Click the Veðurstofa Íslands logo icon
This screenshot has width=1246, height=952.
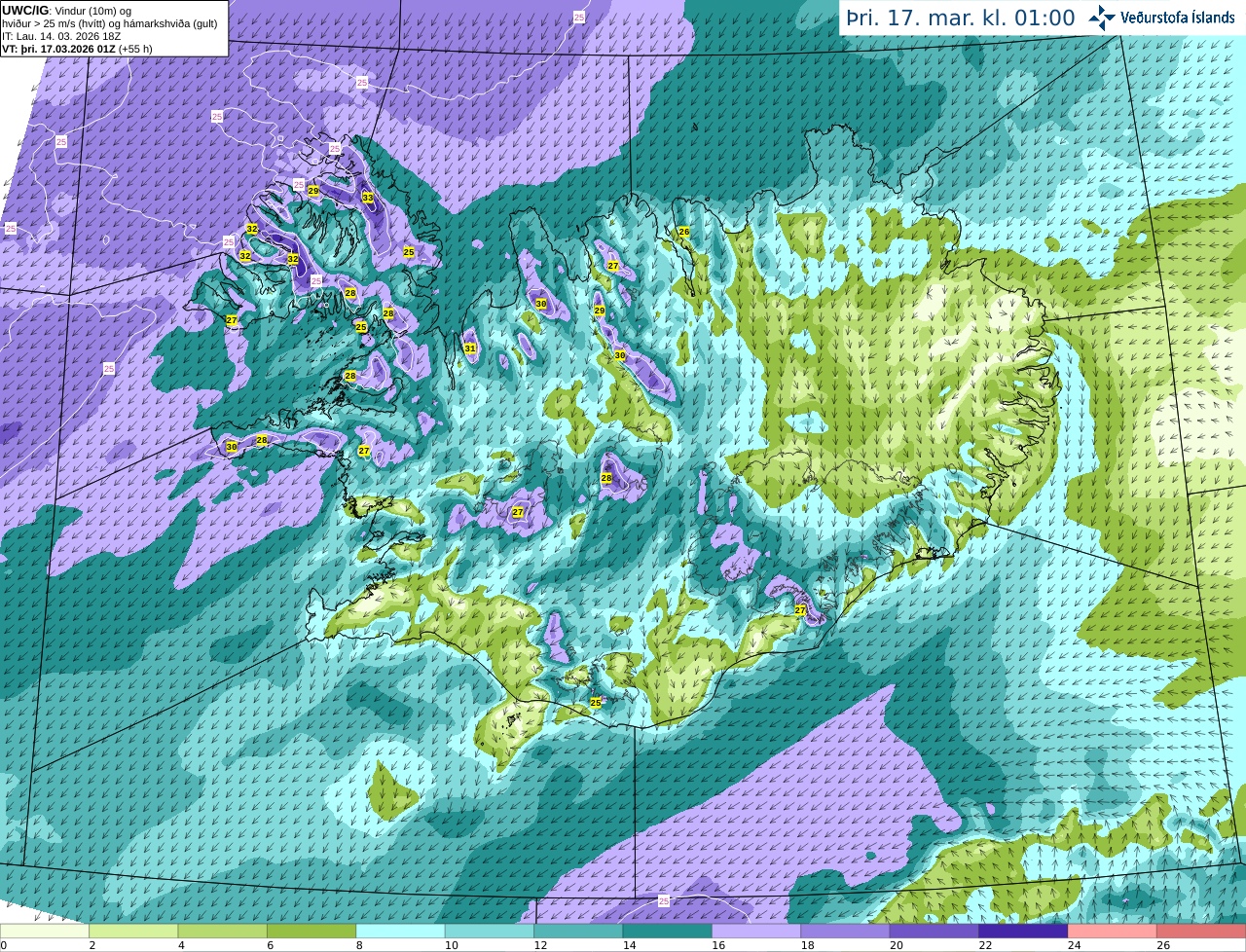[1102, 18]
